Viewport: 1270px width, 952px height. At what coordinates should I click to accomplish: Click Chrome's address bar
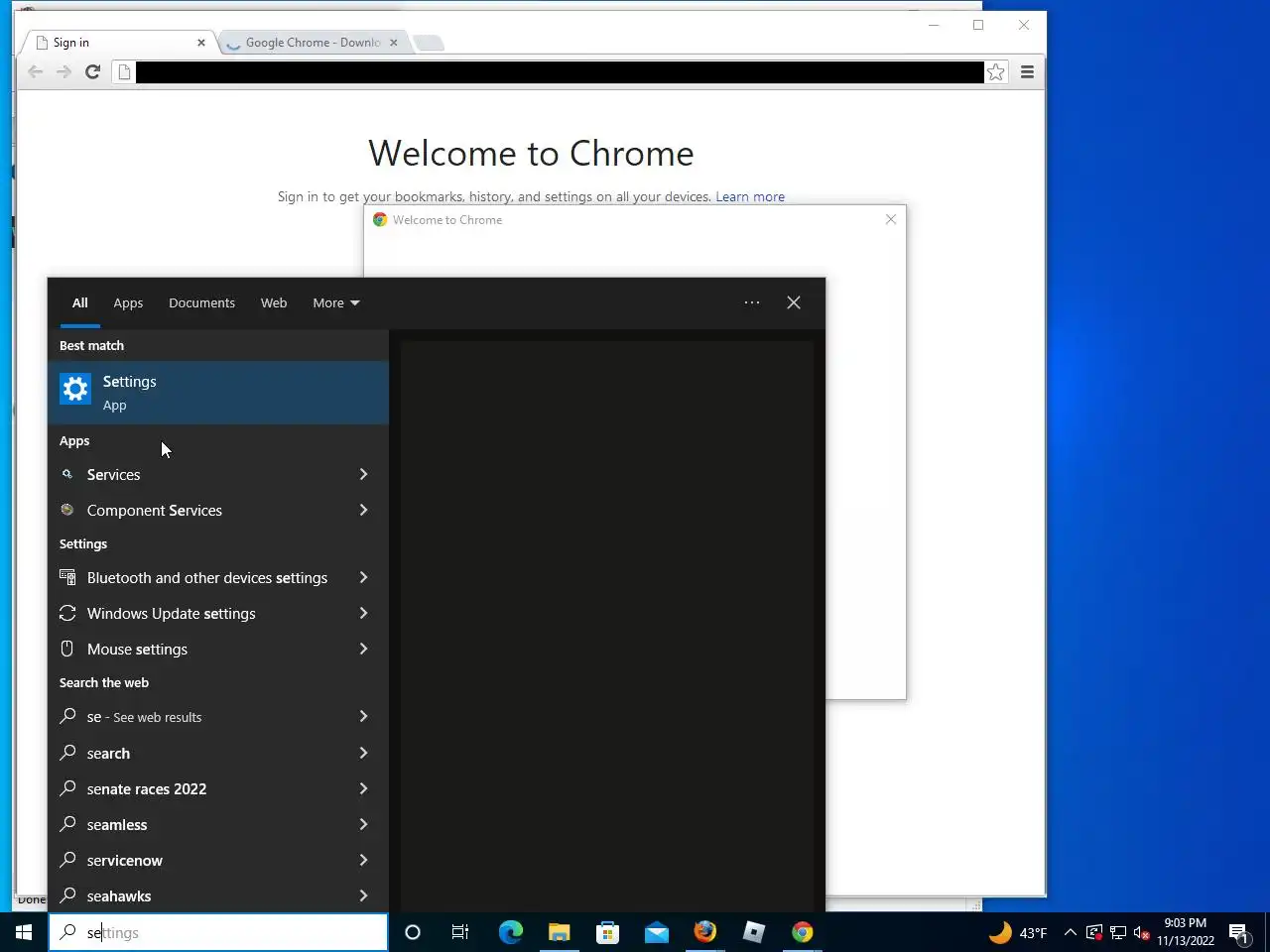point(560,71)
